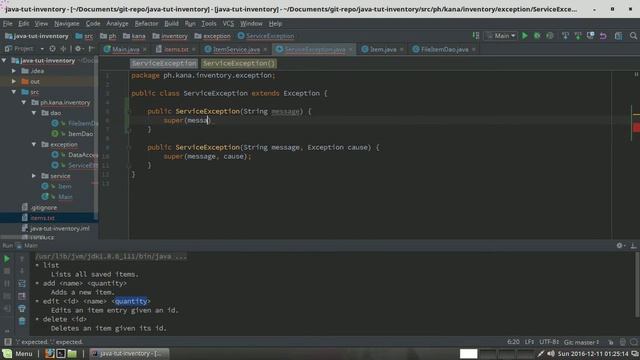
Task: Switch to the Main.java editor tab
Action: click(x=126, y=49)
